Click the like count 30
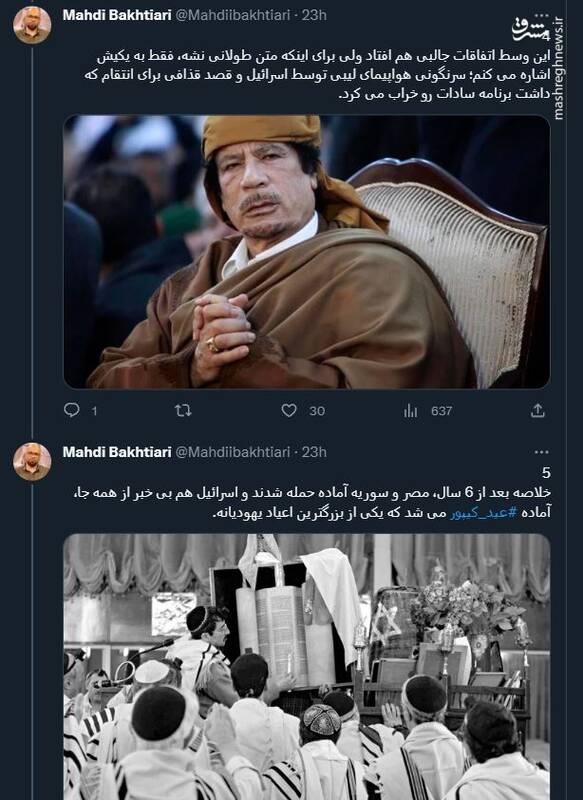This screenshot has height=800, width=583. 317,411
